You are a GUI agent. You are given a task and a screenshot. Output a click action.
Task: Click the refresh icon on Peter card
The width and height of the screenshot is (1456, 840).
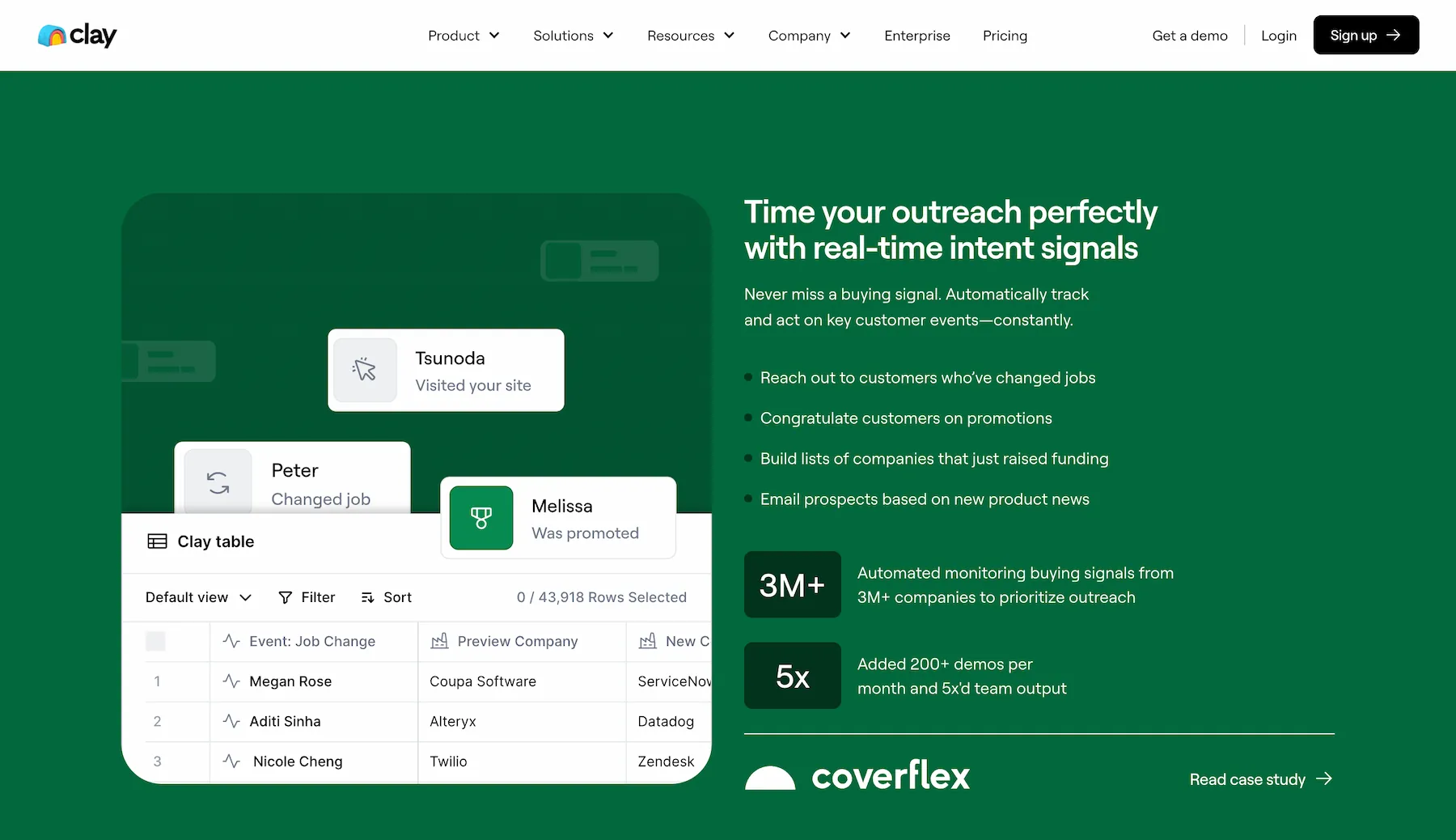tap(218, 482)
